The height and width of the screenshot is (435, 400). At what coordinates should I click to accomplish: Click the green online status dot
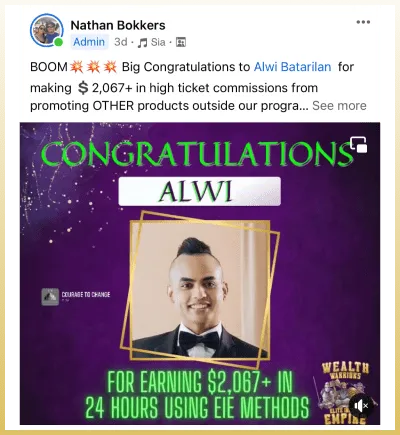click(x=59, y=42)
